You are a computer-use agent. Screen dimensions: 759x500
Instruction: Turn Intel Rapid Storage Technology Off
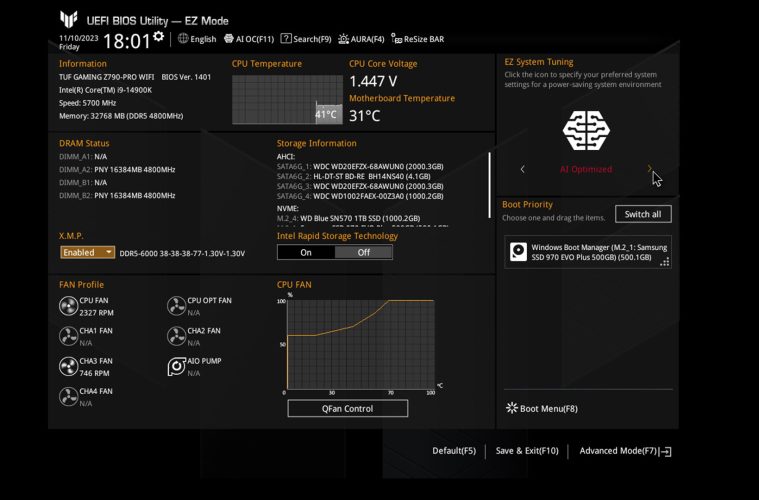[x=364, y=252]
